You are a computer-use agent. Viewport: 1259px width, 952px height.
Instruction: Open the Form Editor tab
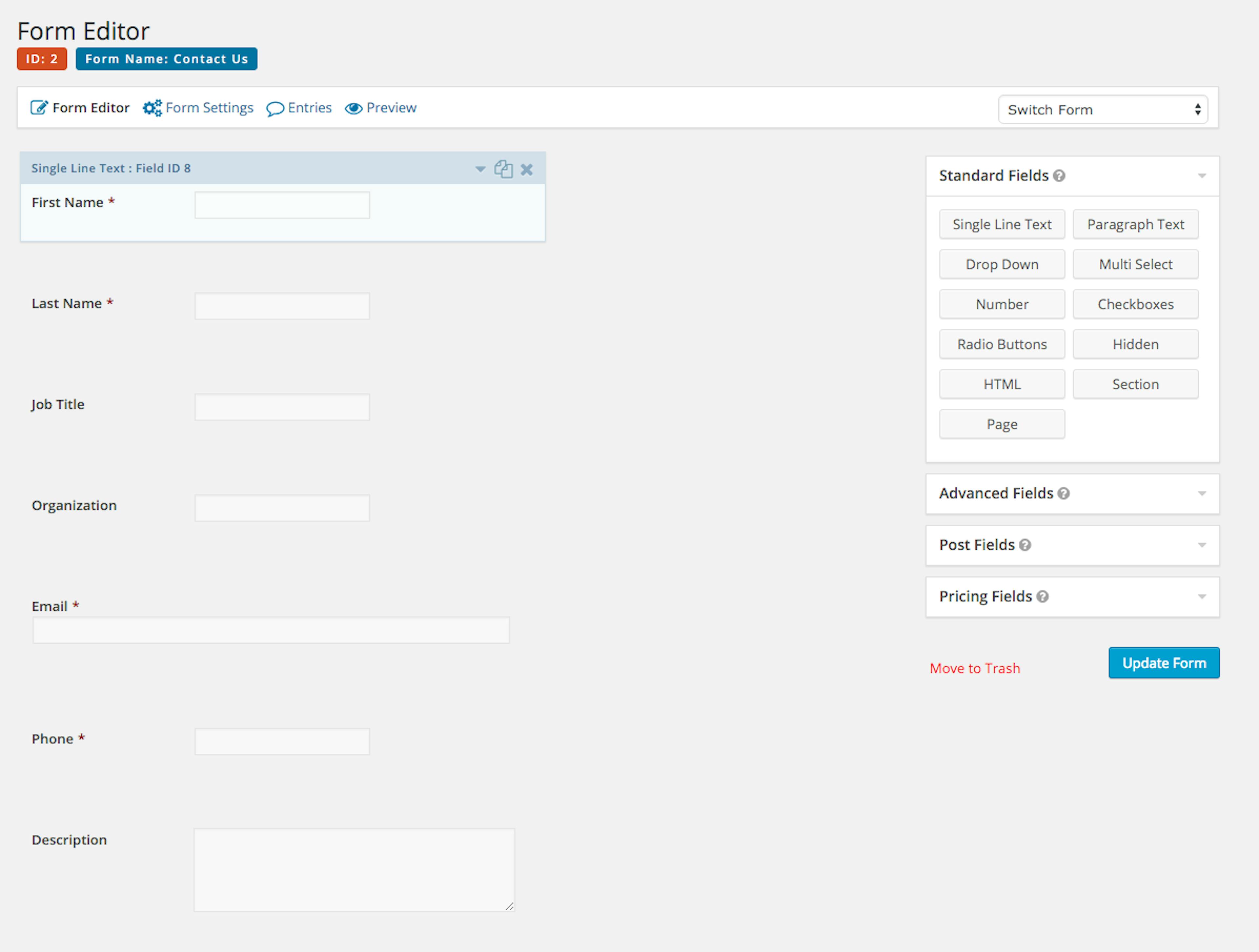(x=80, y=108)
